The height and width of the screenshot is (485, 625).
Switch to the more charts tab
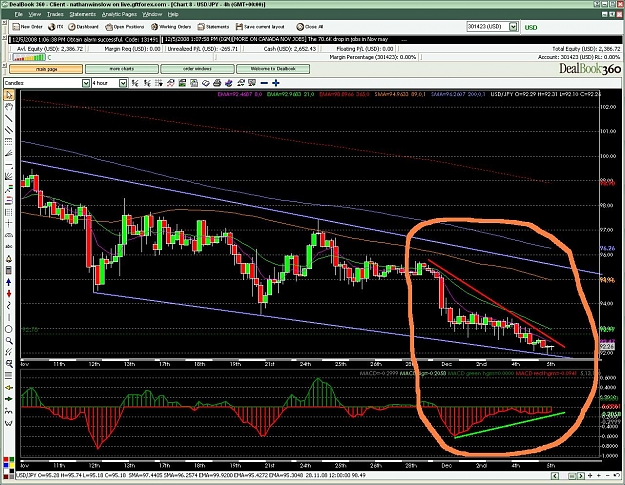tap(122, 69)
